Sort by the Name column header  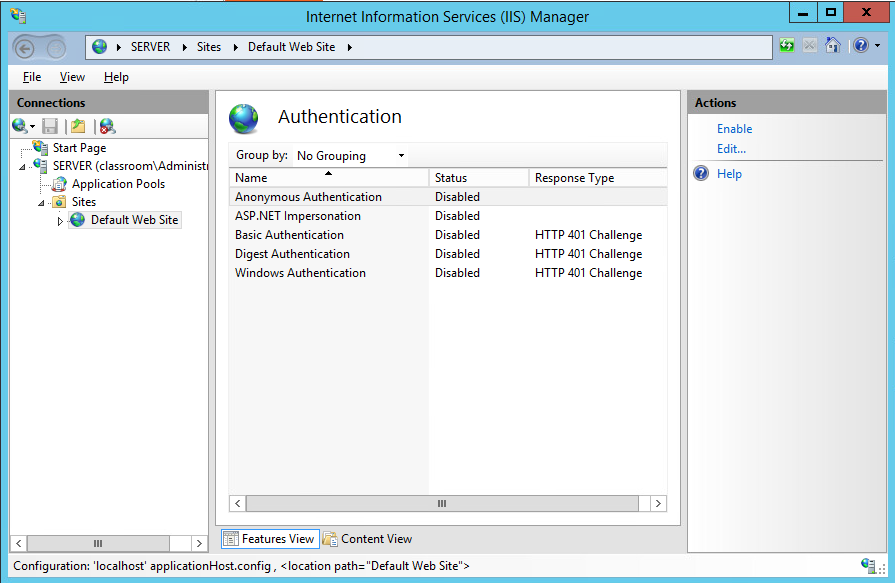tap(329, 178)
